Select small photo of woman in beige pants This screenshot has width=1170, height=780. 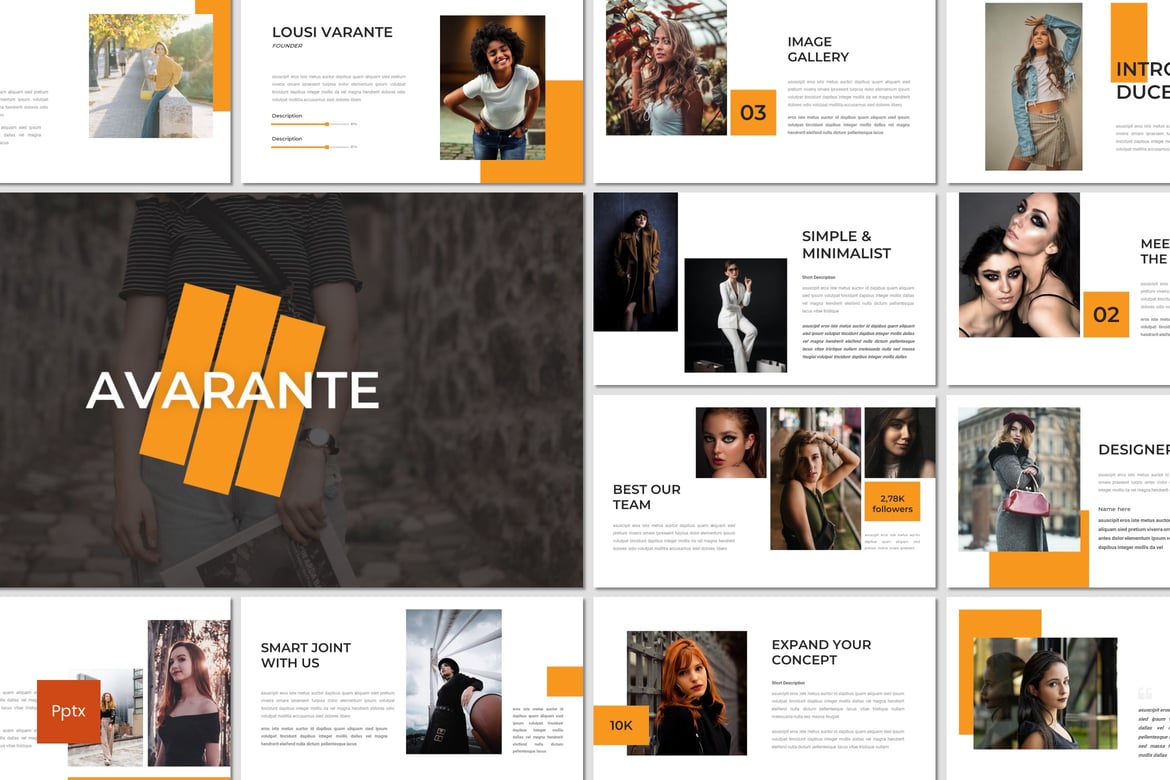[105, 718]
